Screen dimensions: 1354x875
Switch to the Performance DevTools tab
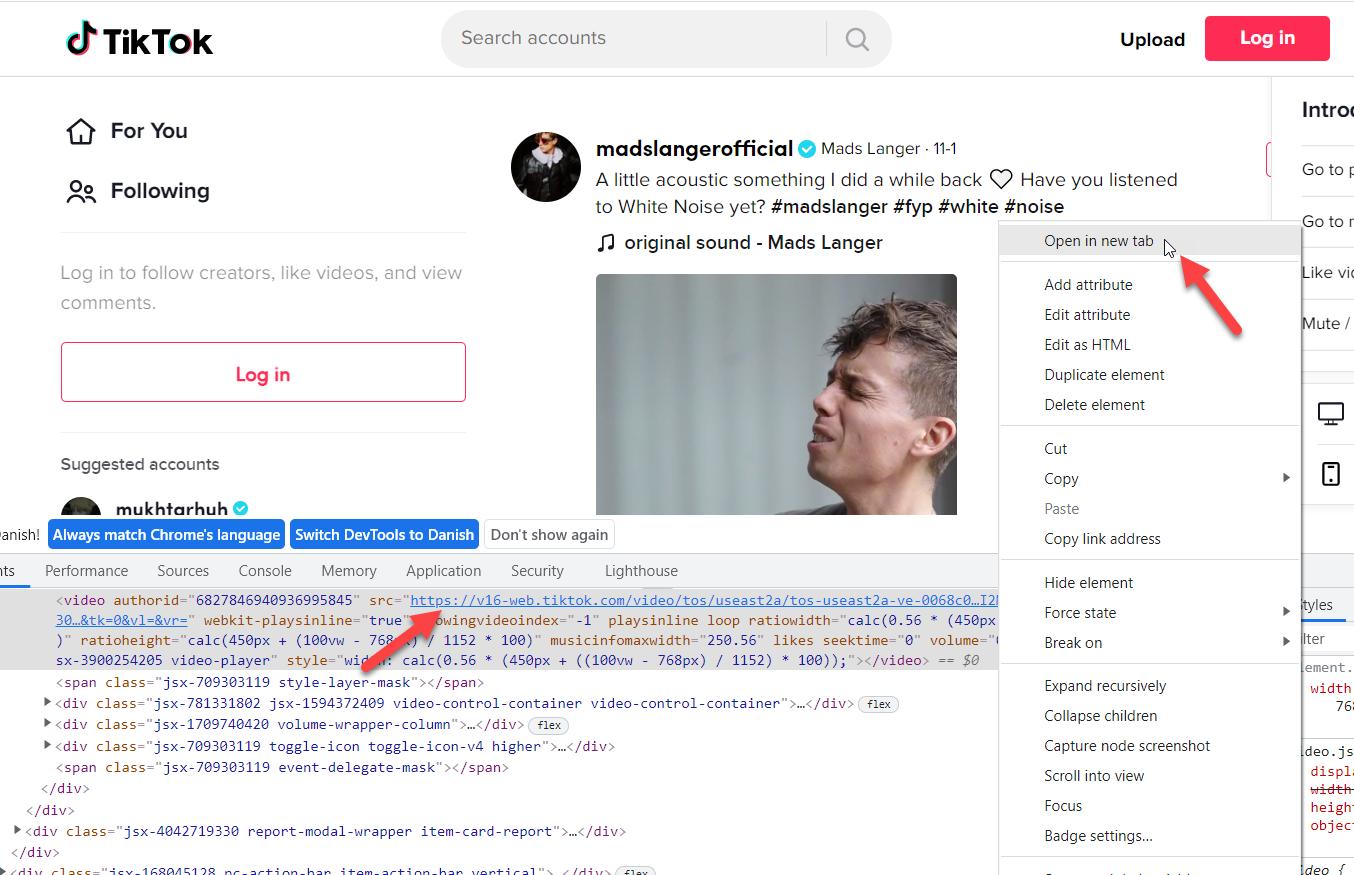(87, 571)
